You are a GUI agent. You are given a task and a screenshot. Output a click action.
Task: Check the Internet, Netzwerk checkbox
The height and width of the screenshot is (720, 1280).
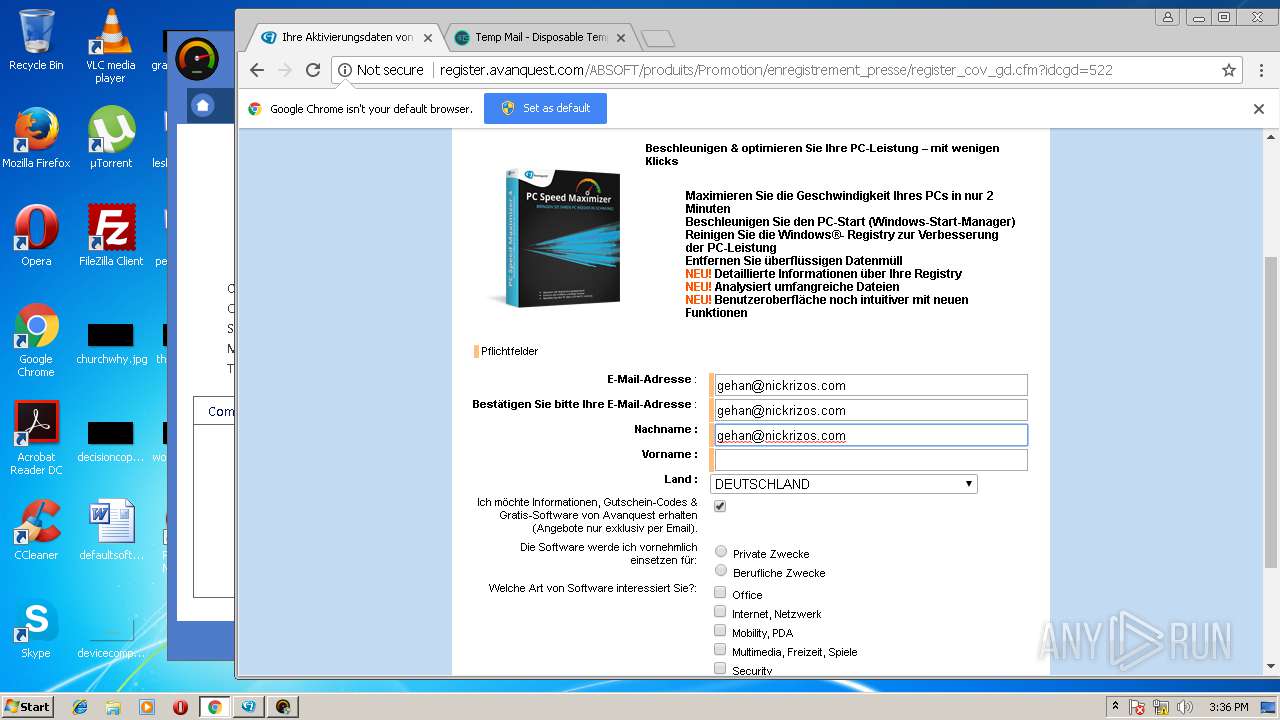click(x=720, y=612)
